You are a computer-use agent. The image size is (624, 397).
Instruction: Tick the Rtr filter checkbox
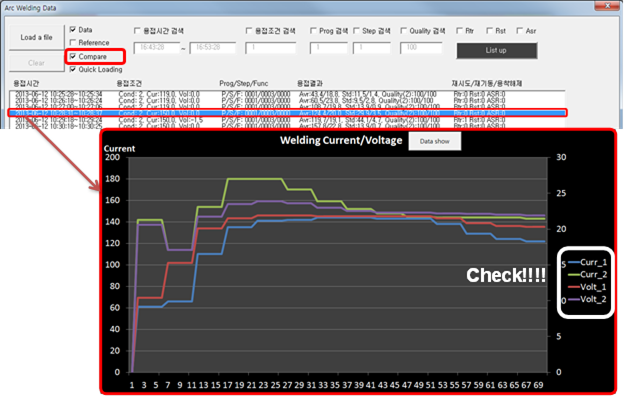tap(459, 31)
